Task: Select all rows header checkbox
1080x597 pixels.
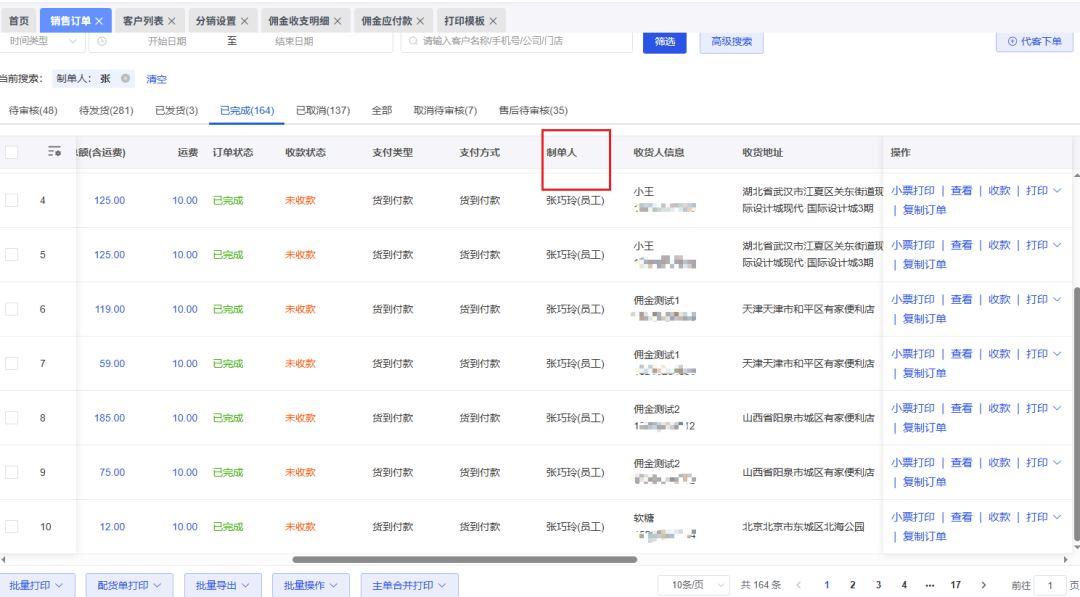Action: 12,152
